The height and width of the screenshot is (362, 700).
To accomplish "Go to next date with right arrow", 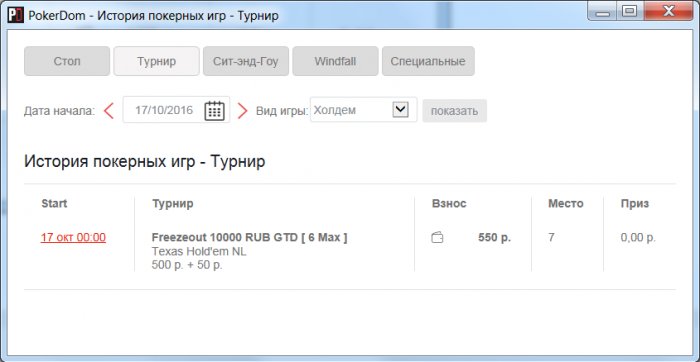I will click(x=242, y=111).
